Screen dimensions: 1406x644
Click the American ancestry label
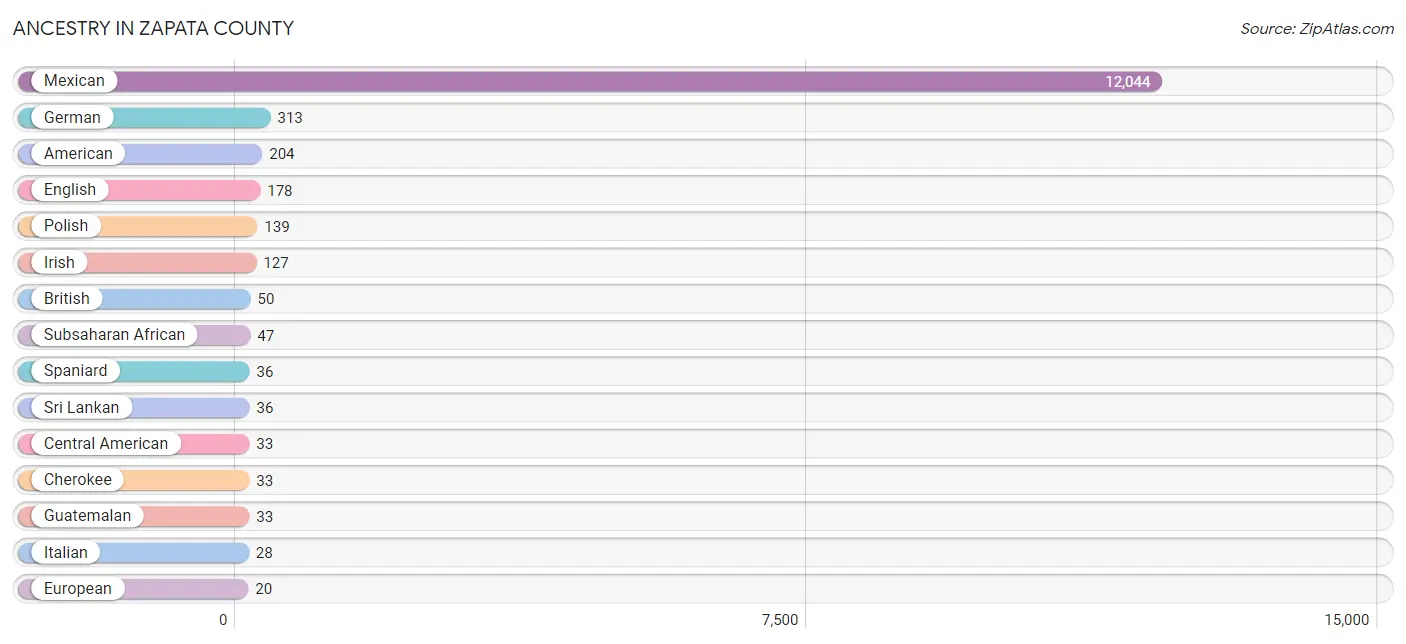coord(78,153)
